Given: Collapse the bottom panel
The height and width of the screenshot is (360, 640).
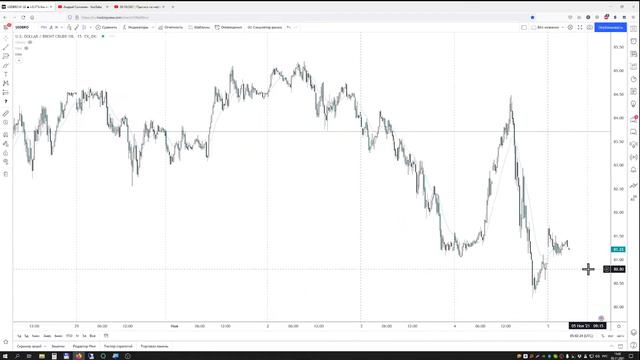Looking at the screenshot, I should 611,346.
